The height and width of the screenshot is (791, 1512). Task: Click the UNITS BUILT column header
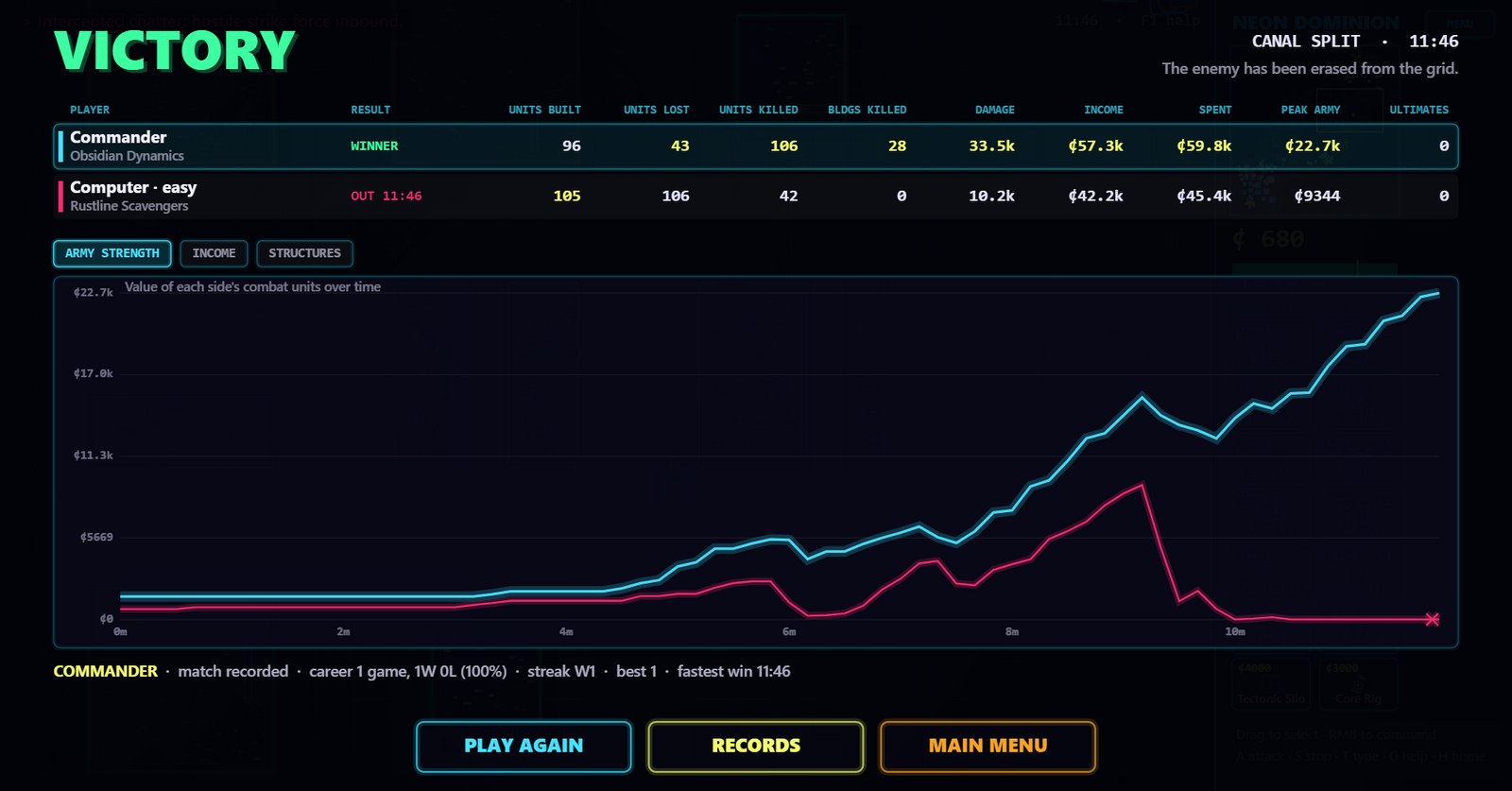[x=545, y=110]
